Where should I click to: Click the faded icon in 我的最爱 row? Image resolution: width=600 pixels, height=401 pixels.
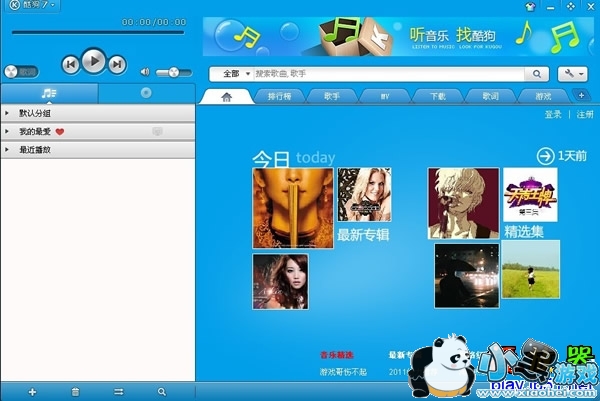click(x=157, y=132)
